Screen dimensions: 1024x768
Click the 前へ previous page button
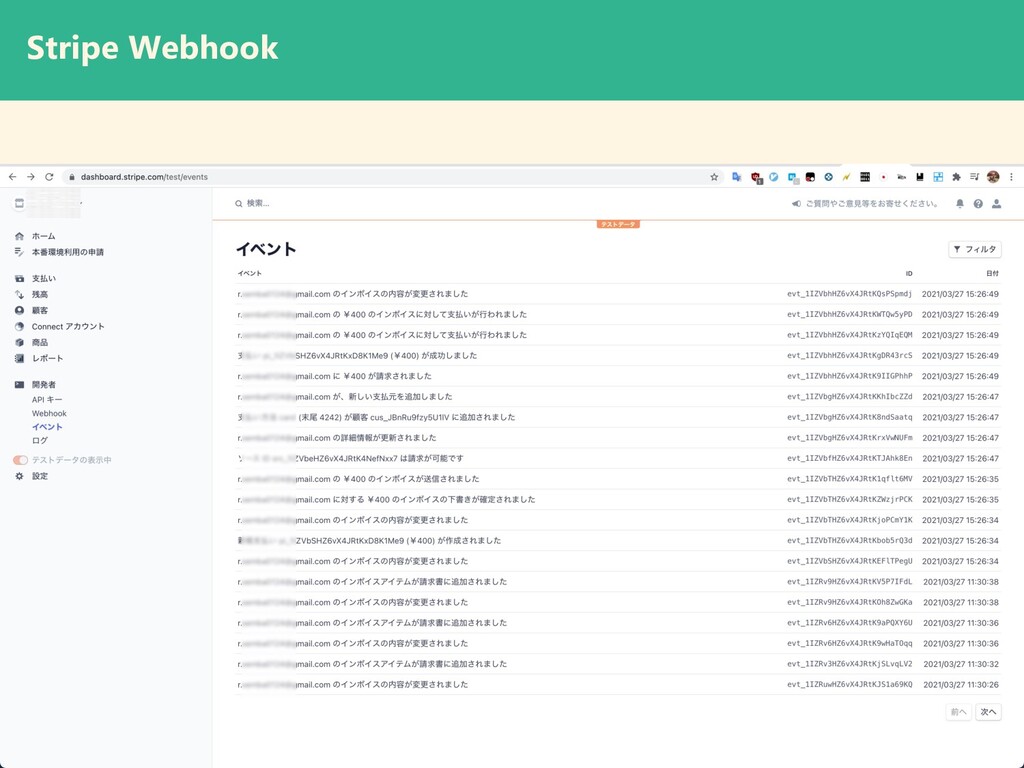coord(958,712)
